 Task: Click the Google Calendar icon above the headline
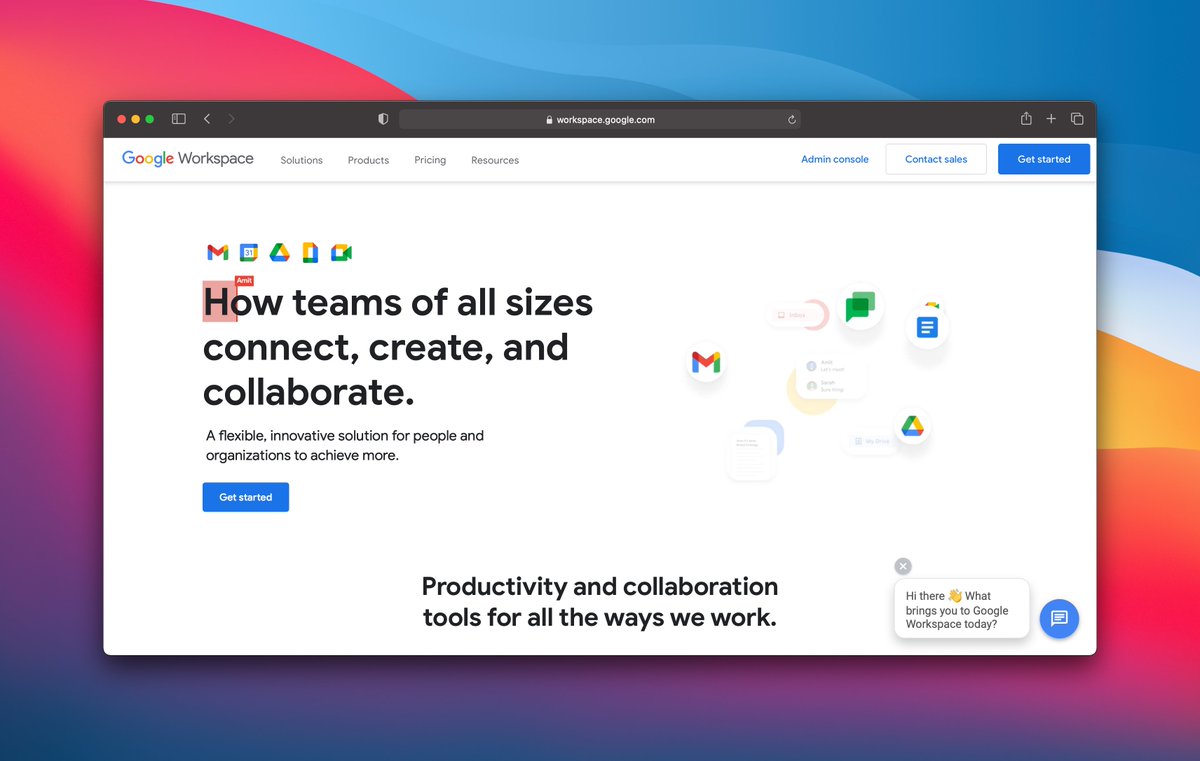coord(249,253)
